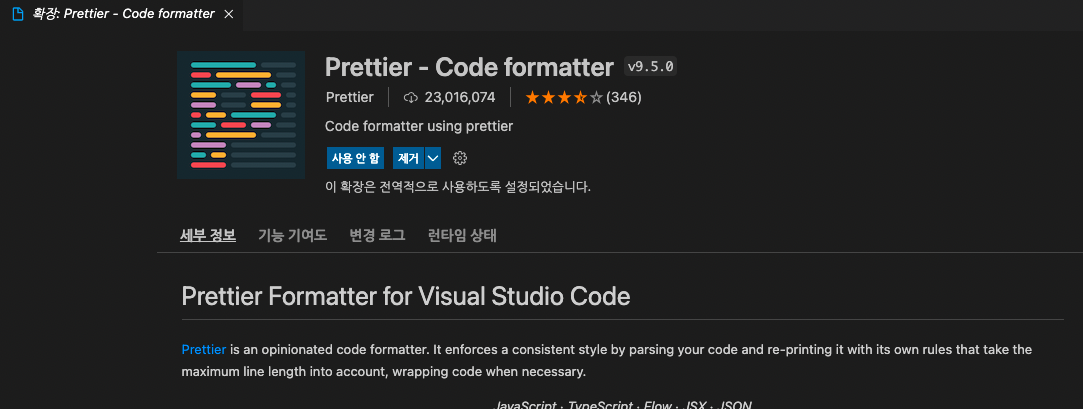Image resolution: width=1083 pixels, height=409 pixels.
Task: Click the 제거 (Uninstall) button
Action: coord(408,158)
